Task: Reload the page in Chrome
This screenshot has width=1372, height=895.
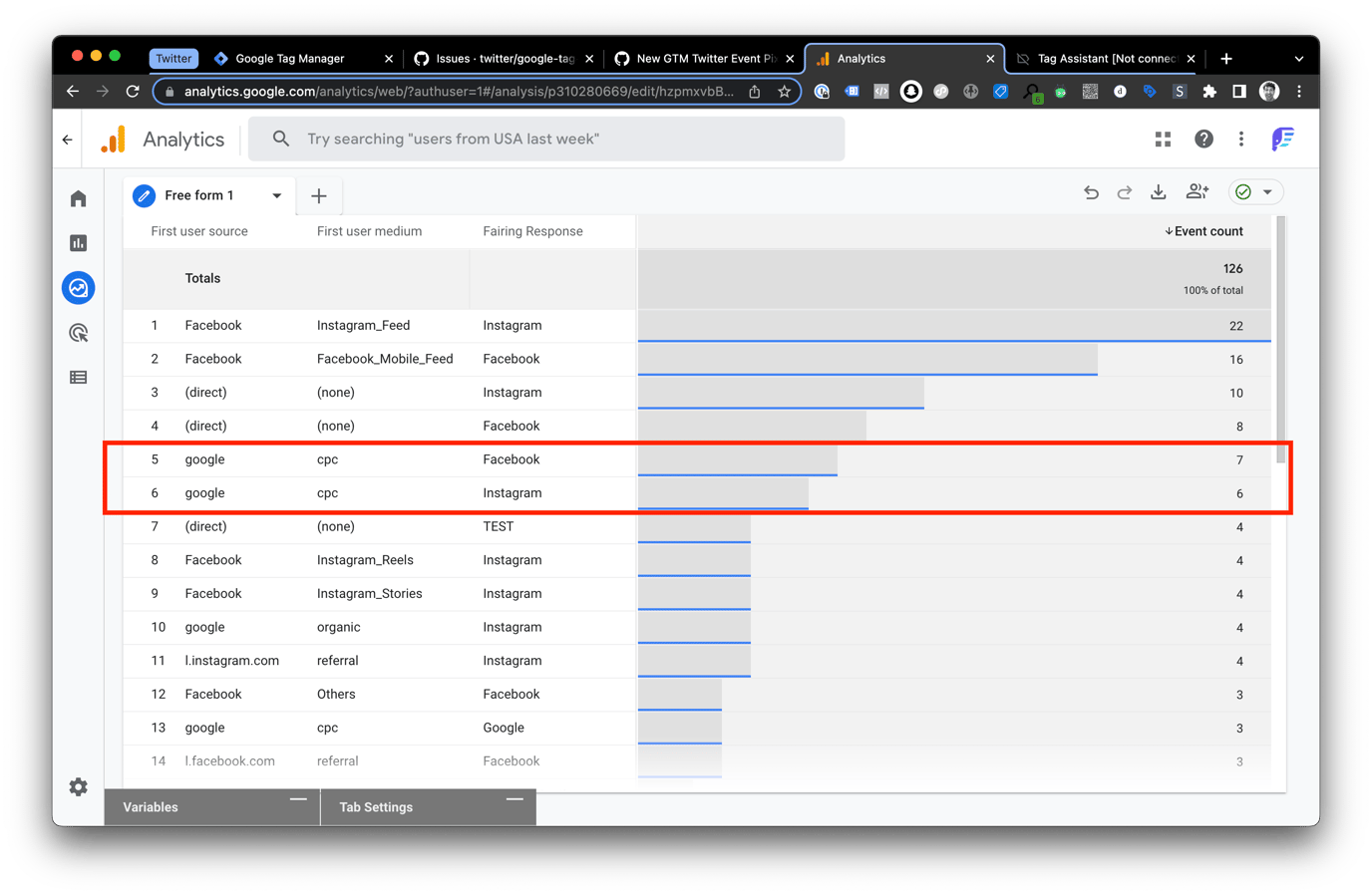Action: (133, 92)
